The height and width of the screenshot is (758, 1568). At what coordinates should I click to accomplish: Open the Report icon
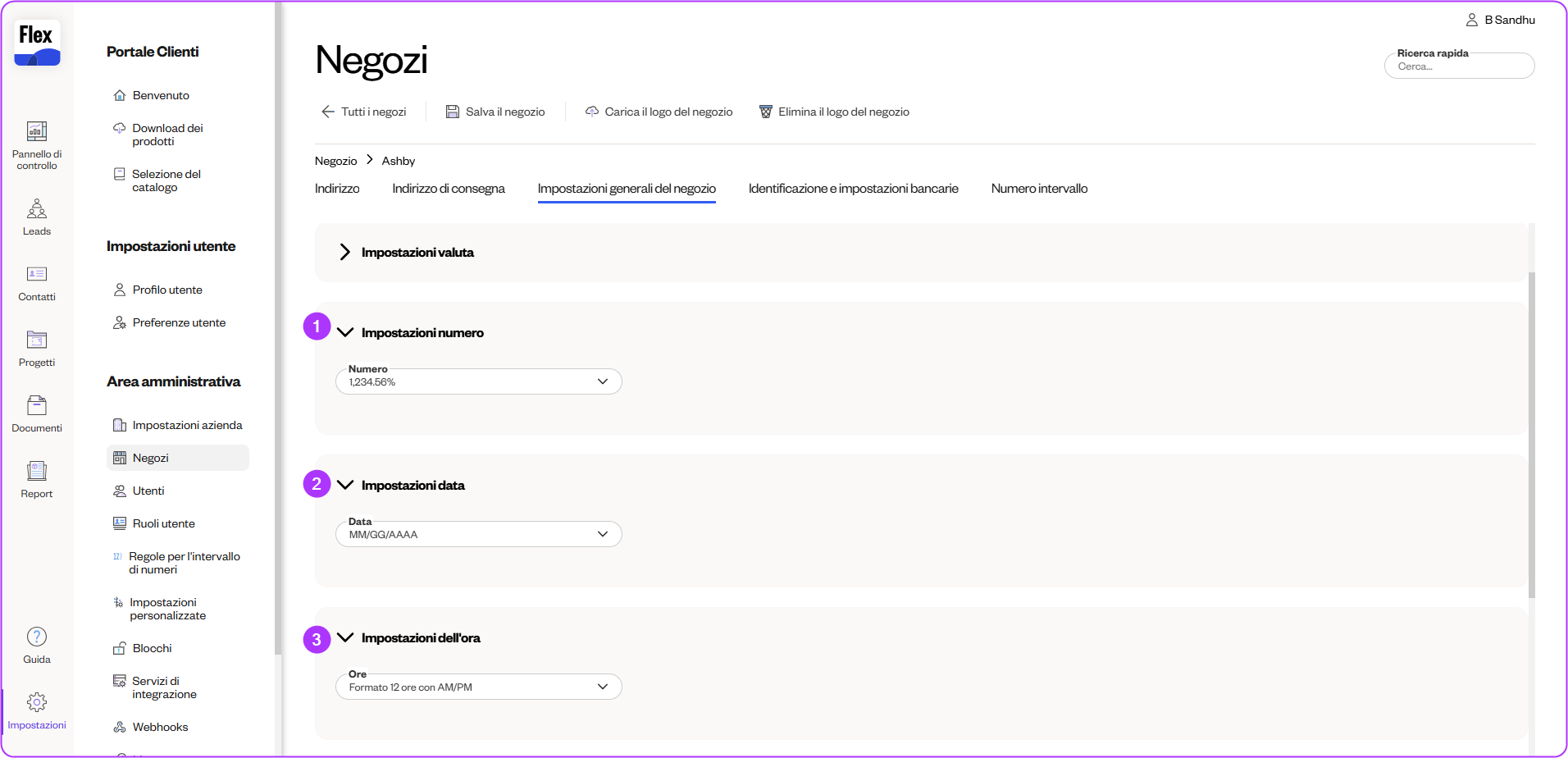point(37,472)
